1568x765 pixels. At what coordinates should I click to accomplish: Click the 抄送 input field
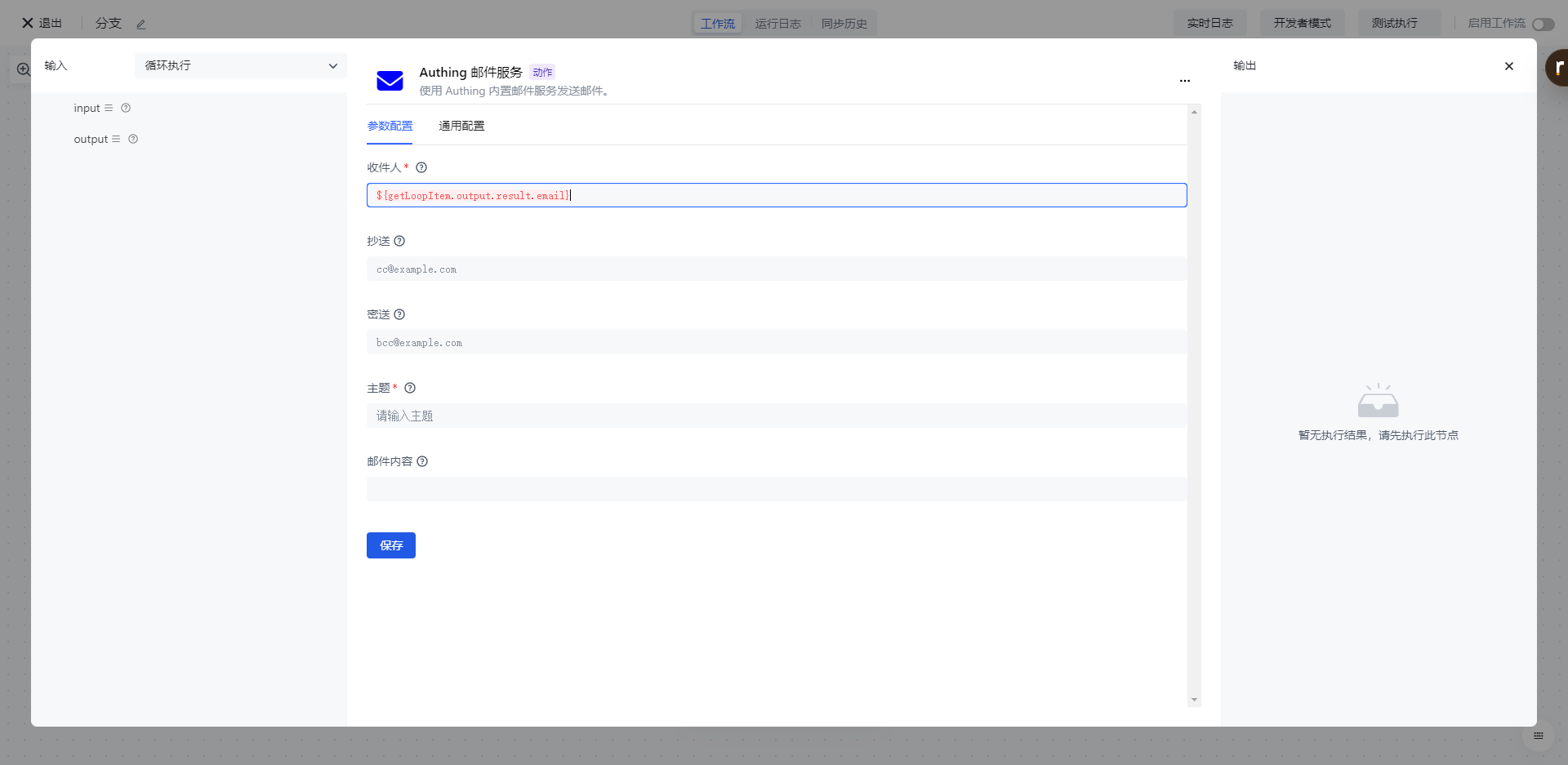click(776, 269)
